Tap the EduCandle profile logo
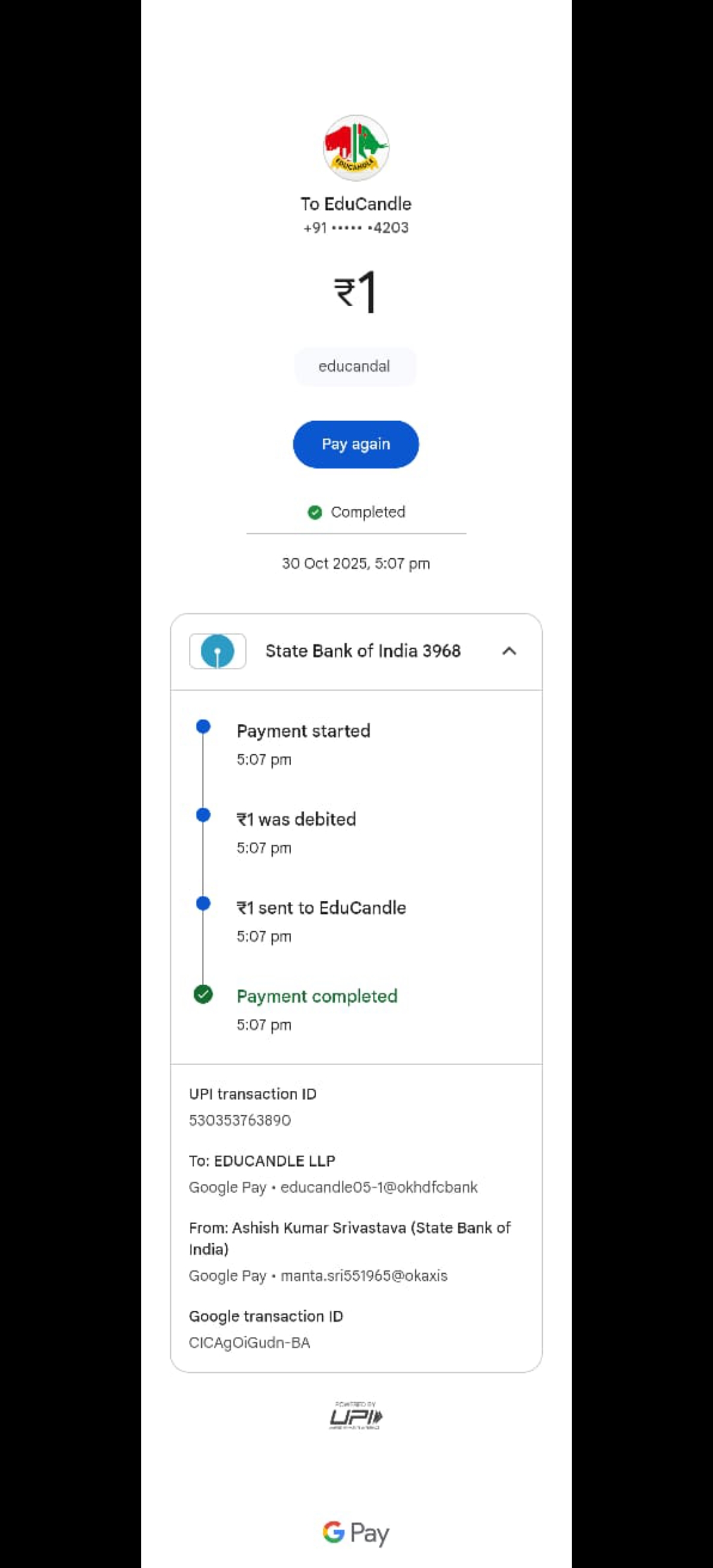Screen dimensions: 713x1568 pyautogui.click(x=356, y=148)
